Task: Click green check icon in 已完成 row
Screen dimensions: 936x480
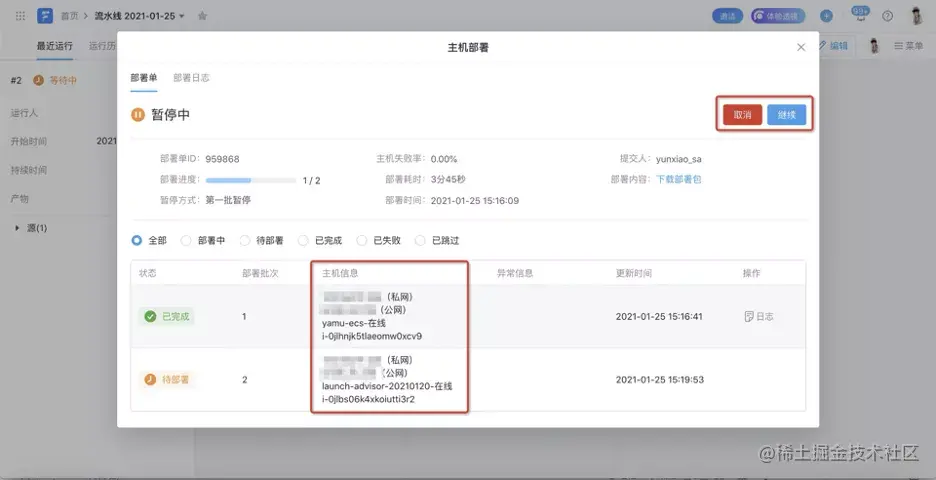Action: point(150,316)
